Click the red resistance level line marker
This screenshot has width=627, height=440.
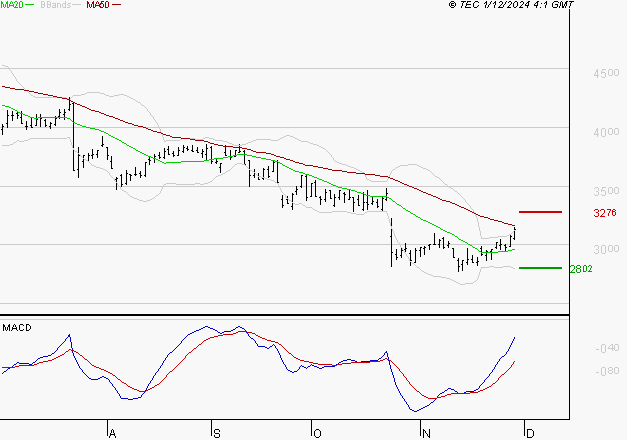[x=540, y=212]
